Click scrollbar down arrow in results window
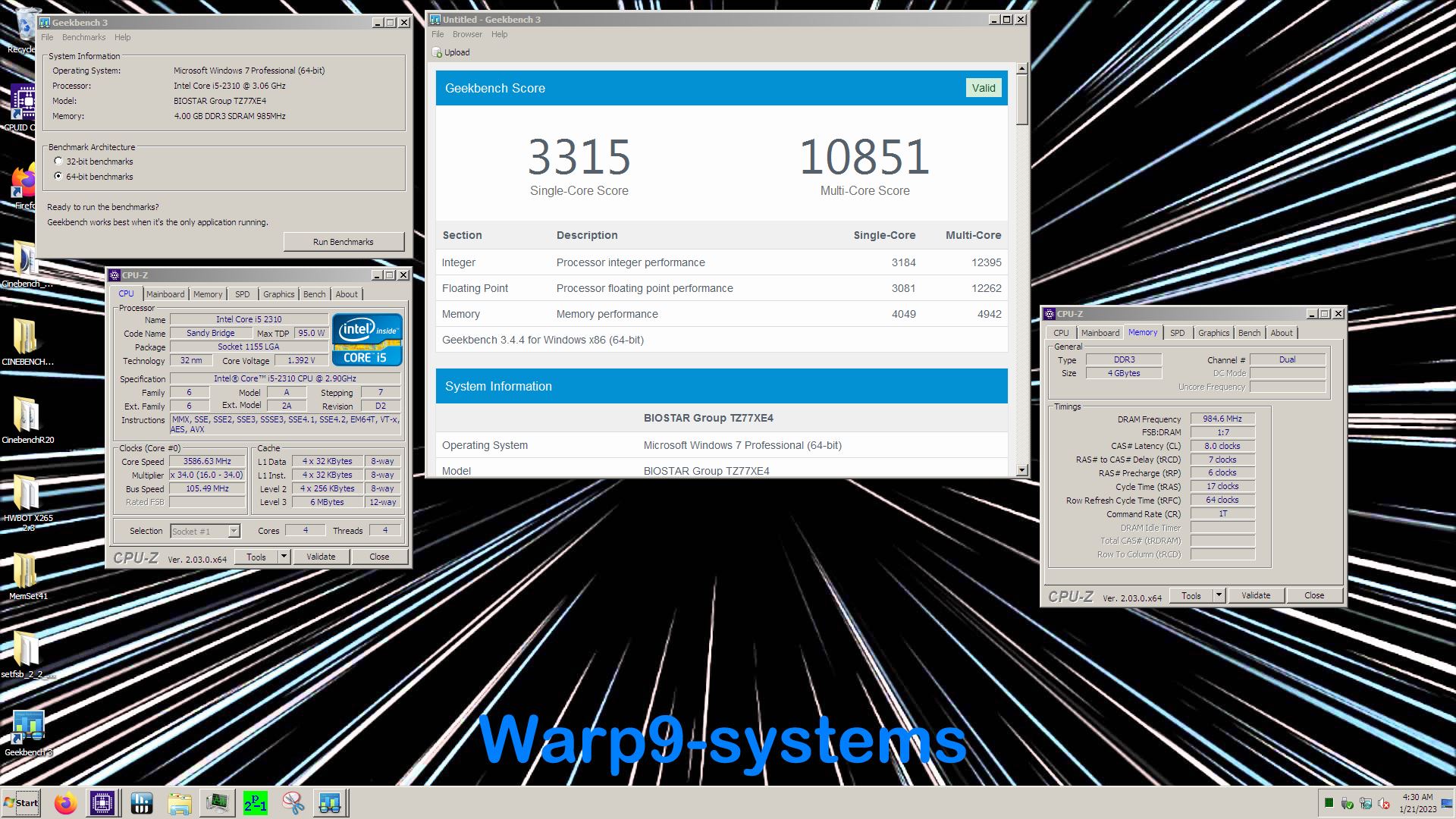The image size is (1456, 819). (1021, 470)
